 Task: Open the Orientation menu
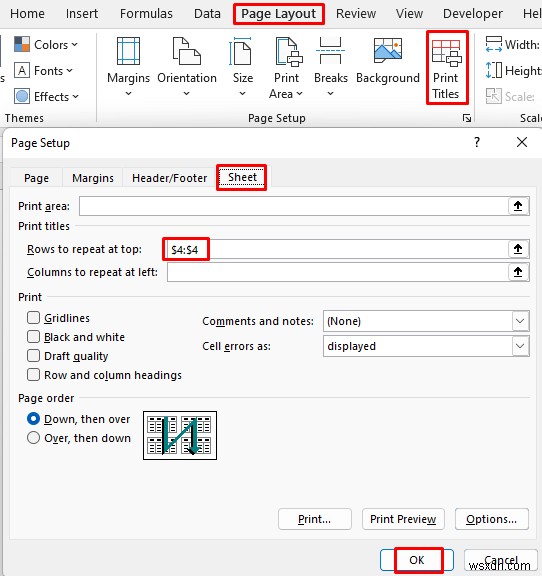point(187,67)
